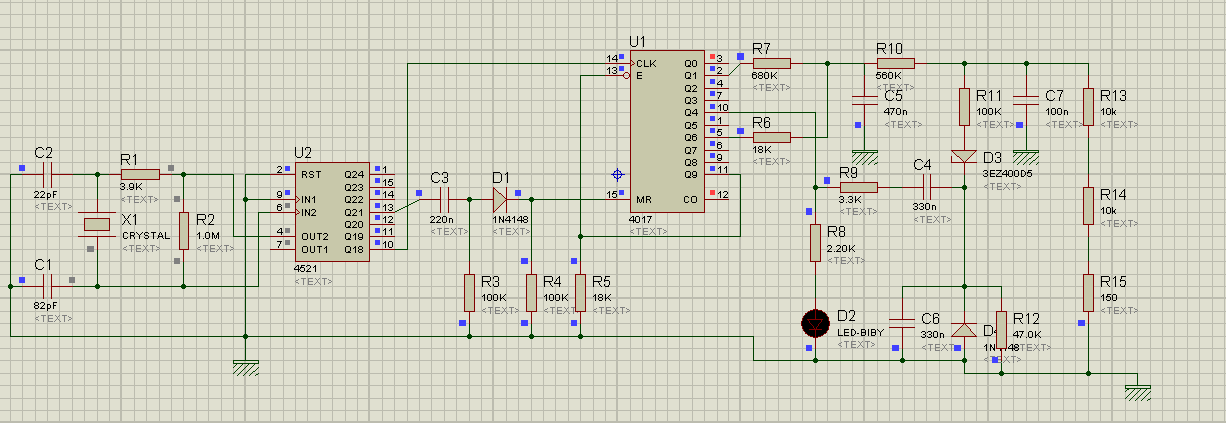Click the "22pF" value label
The image size is (1226, 423).
tap(47, 194)
